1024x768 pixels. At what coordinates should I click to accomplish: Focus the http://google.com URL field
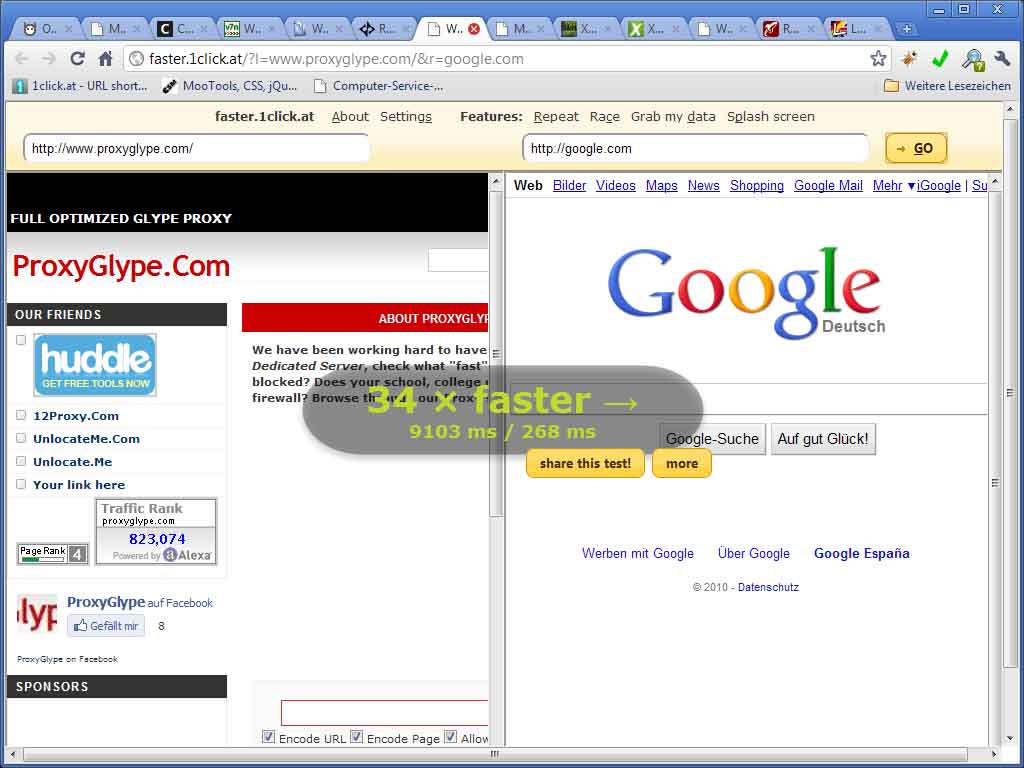tap(696, 148)
